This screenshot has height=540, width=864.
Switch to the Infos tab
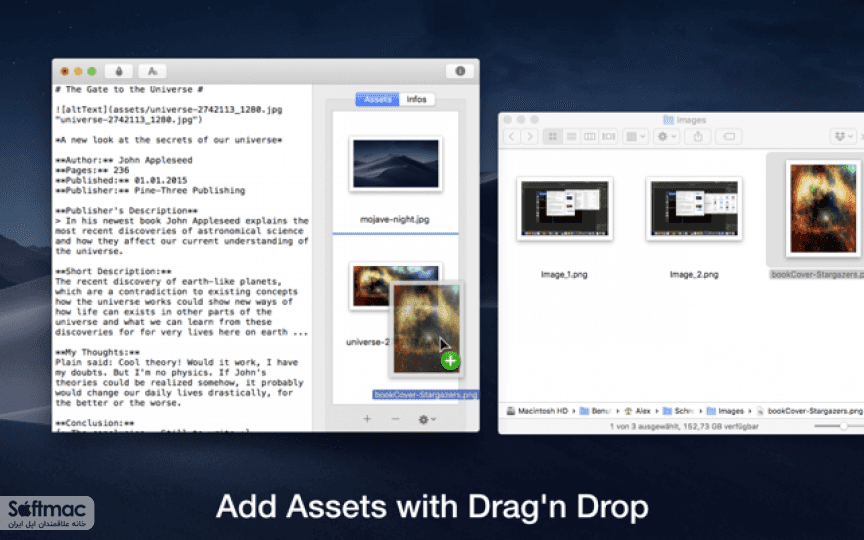coord(417,99)
